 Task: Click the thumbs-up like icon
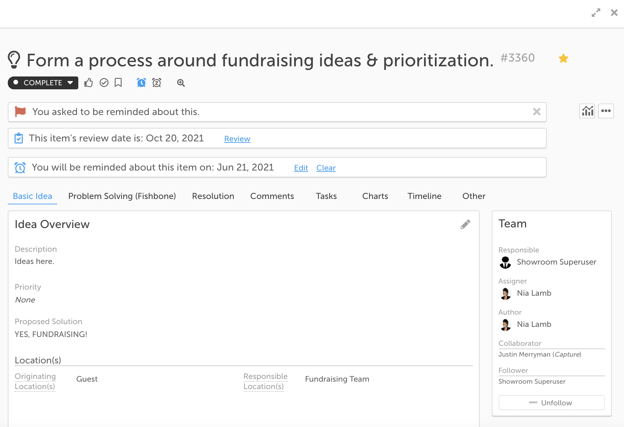89,83
